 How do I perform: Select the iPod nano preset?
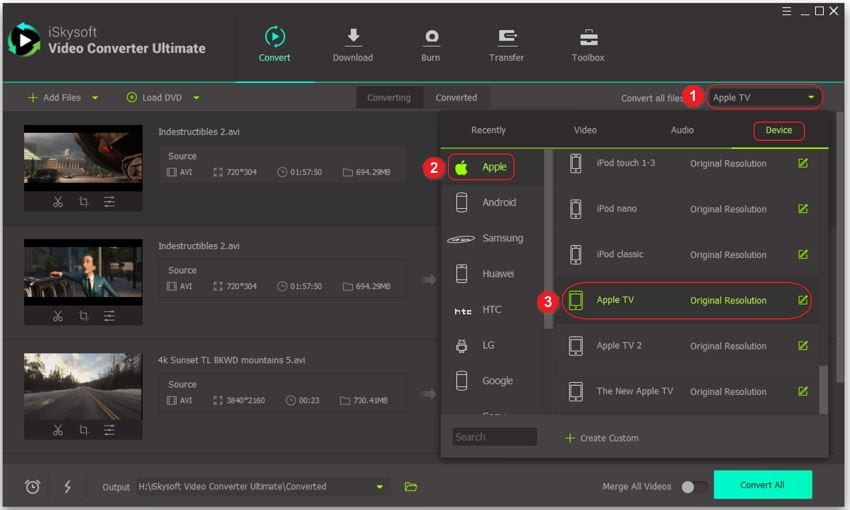click(x=687, y=209)
